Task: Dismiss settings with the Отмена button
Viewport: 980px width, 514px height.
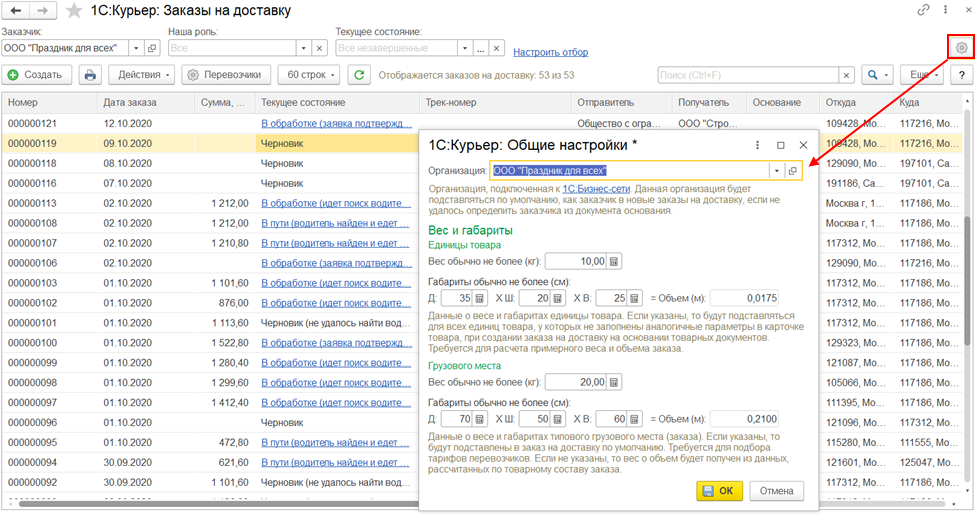Action: [x=776, y=491]
